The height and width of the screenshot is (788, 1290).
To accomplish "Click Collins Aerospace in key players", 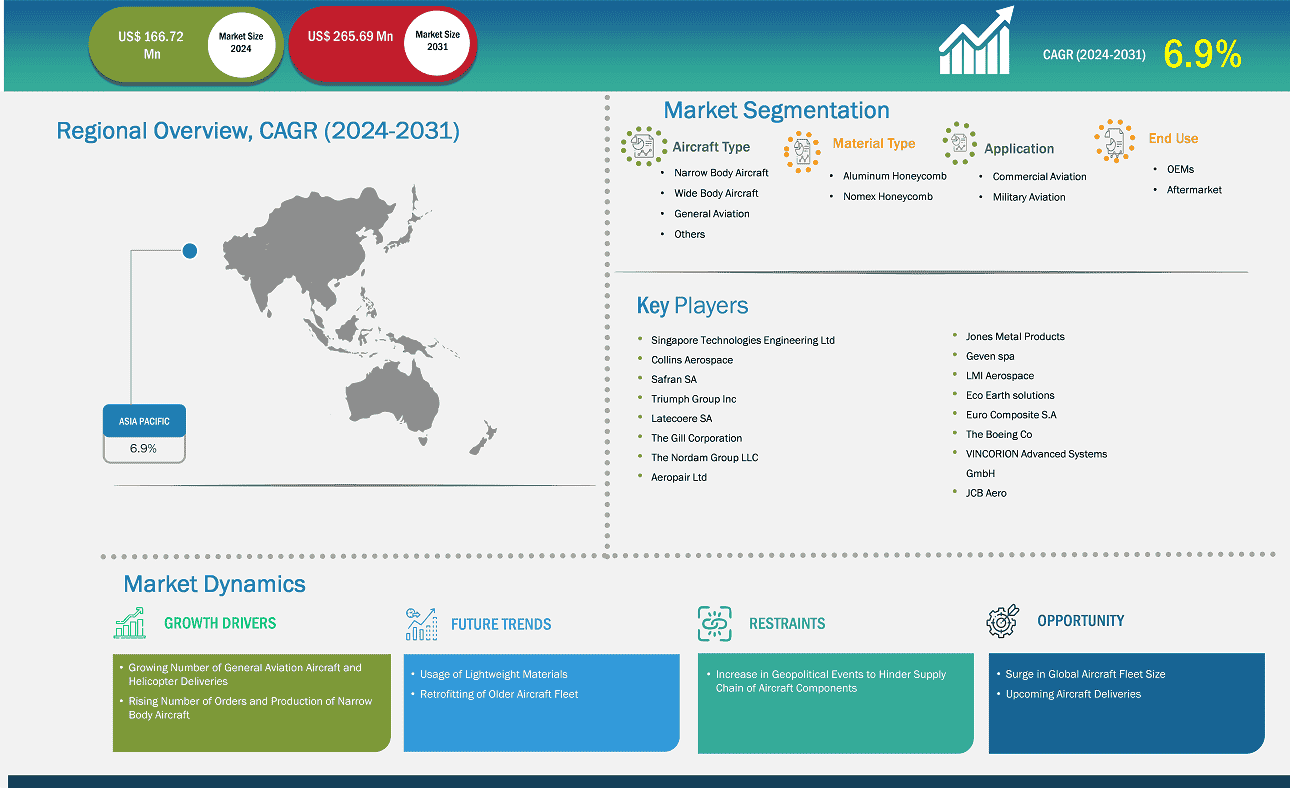I will click(692, 360).
